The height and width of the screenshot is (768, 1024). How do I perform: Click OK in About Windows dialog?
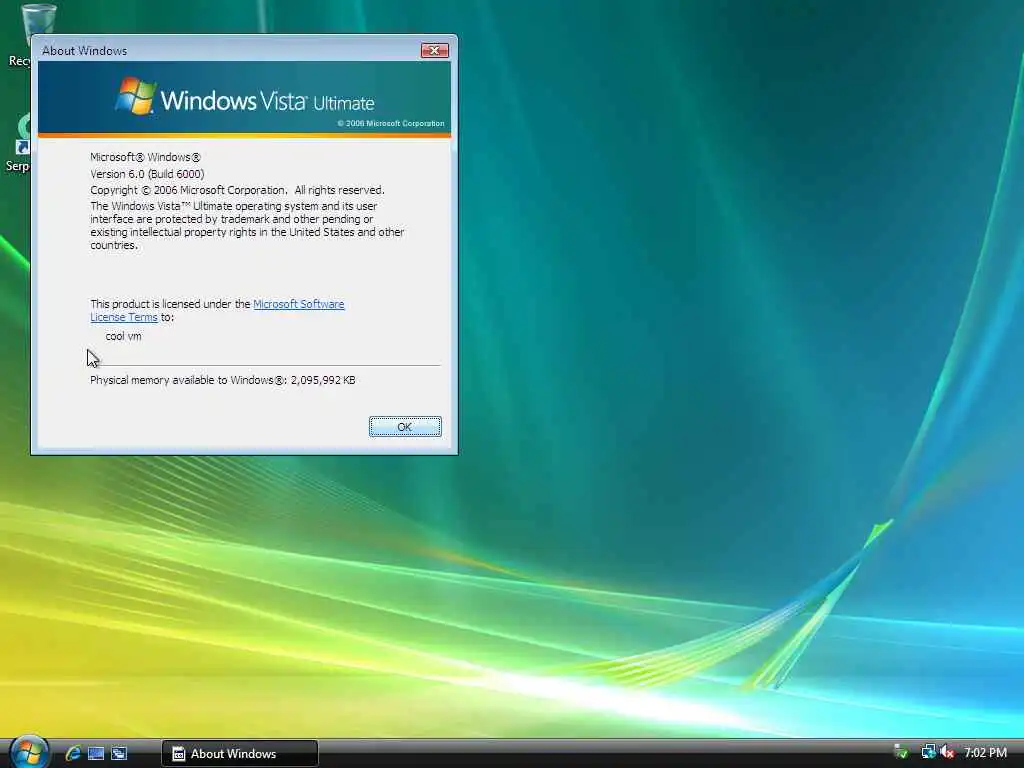(405, 426)
